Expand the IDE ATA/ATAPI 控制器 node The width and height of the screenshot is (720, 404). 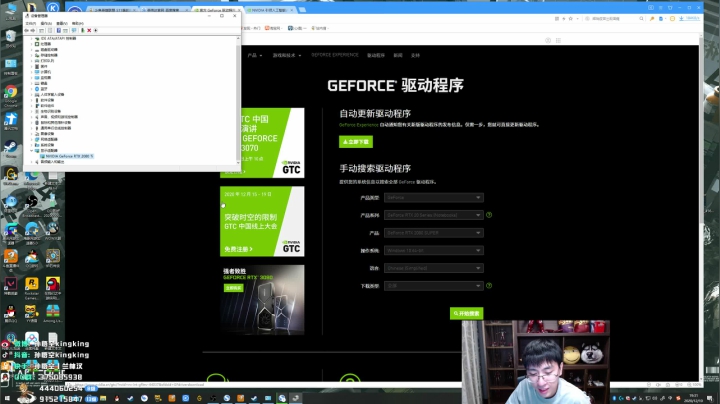click(31, 39)
